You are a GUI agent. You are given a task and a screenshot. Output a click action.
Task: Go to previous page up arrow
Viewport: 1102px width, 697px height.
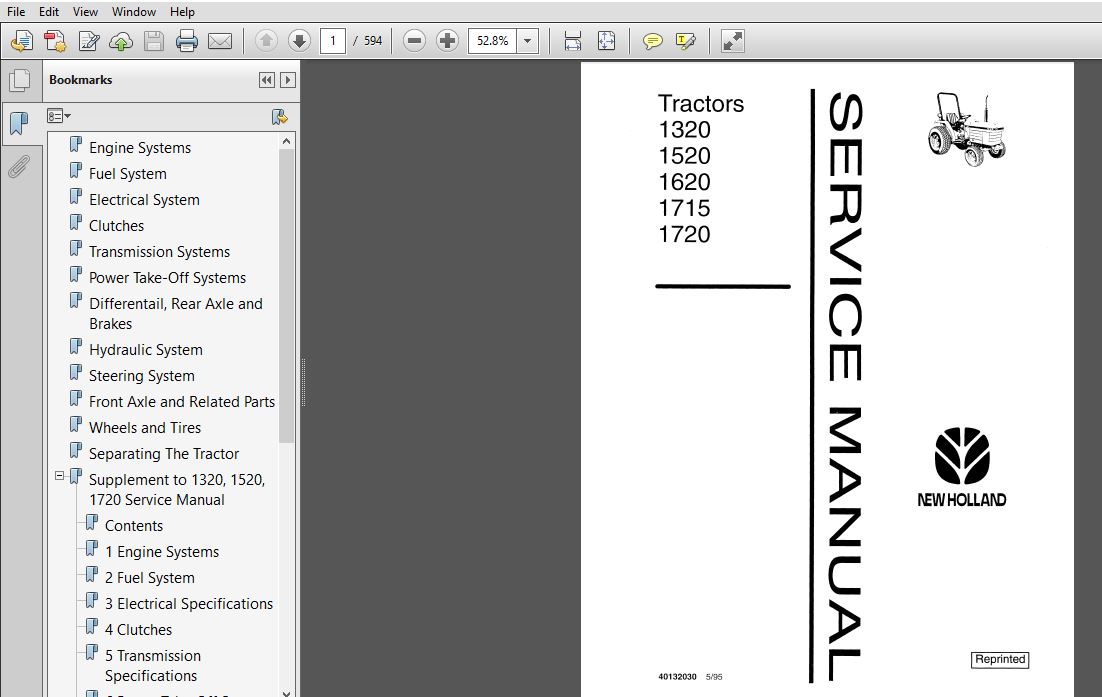[266, 41]
